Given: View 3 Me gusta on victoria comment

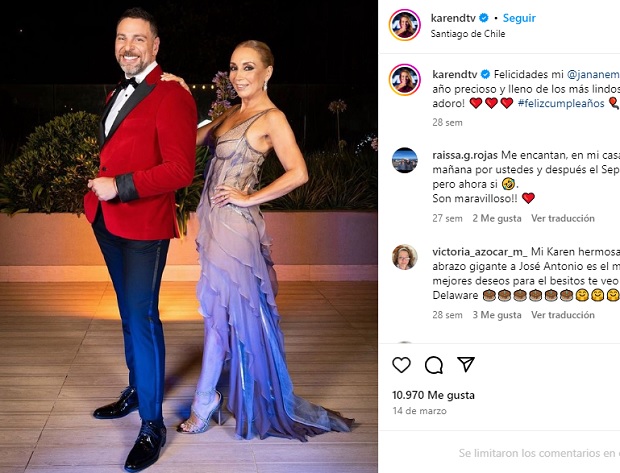Looking at the screenshot, I should (497, 315).
